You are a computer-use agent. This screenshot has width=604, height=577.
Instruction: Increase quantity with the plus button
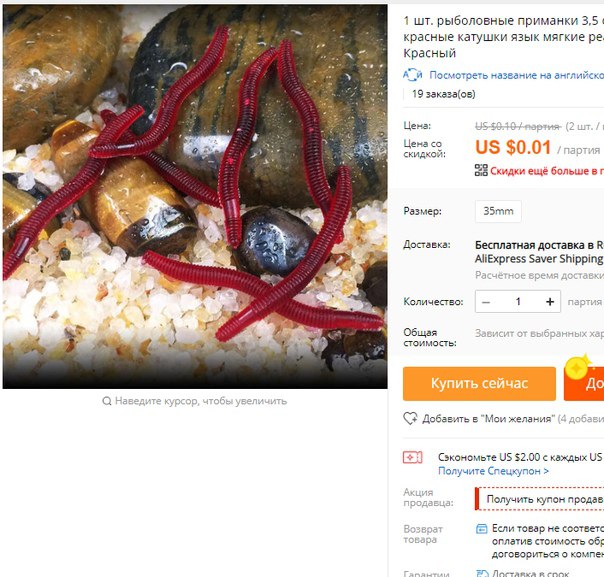550,302
